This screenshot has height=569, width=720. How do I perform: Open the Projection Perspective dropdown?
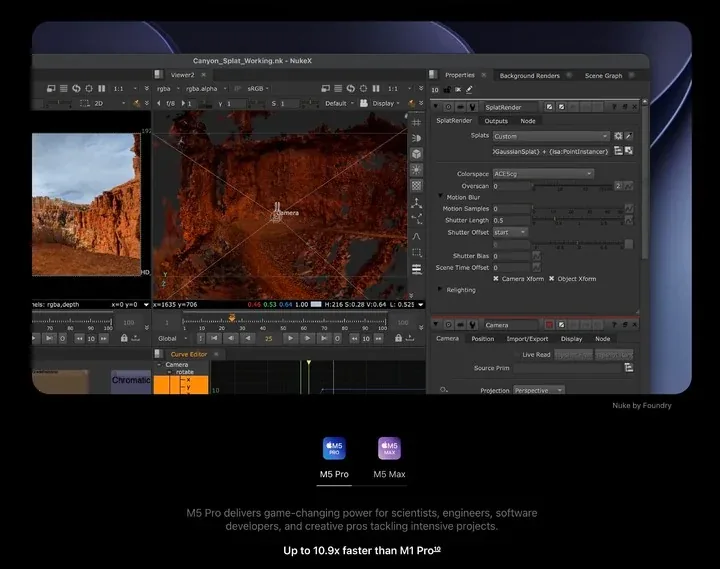pyautogui.click(x=539, y=390)
